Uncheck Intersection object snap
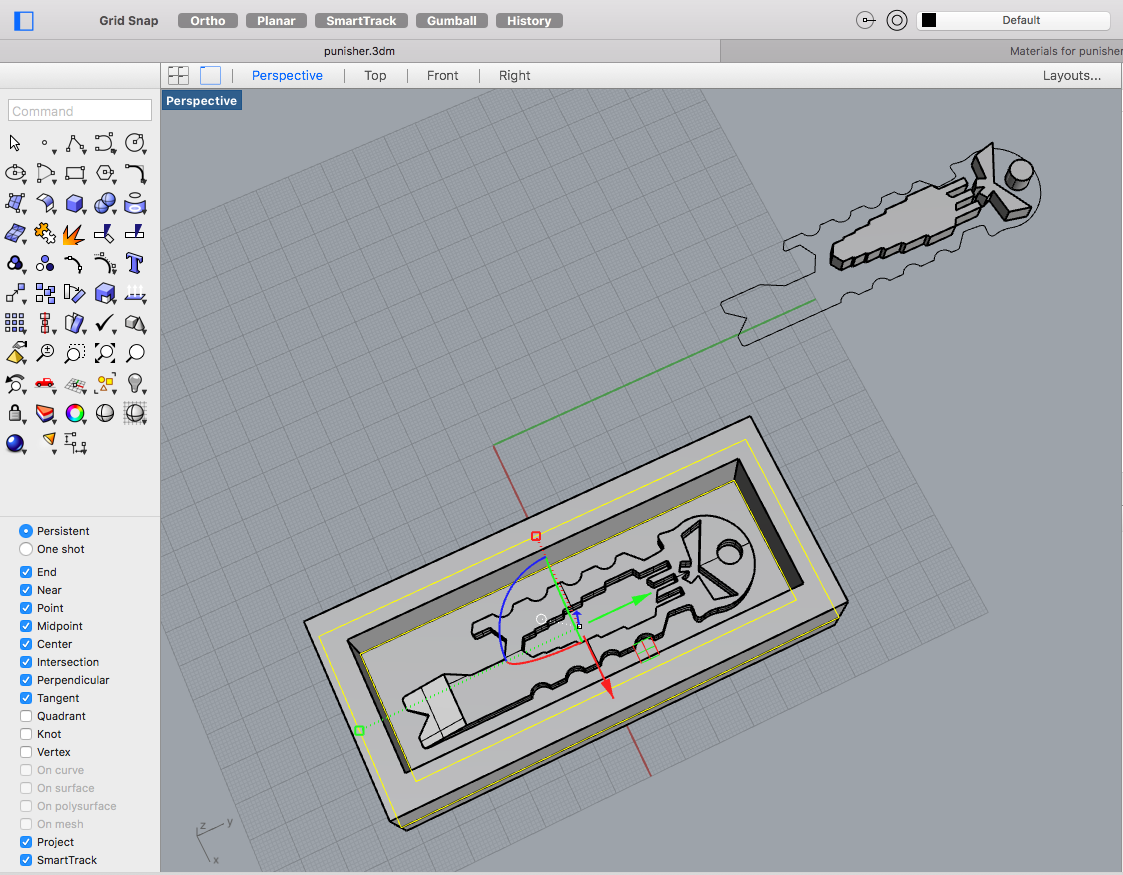The image size is (1123, 875). point(26,662)
